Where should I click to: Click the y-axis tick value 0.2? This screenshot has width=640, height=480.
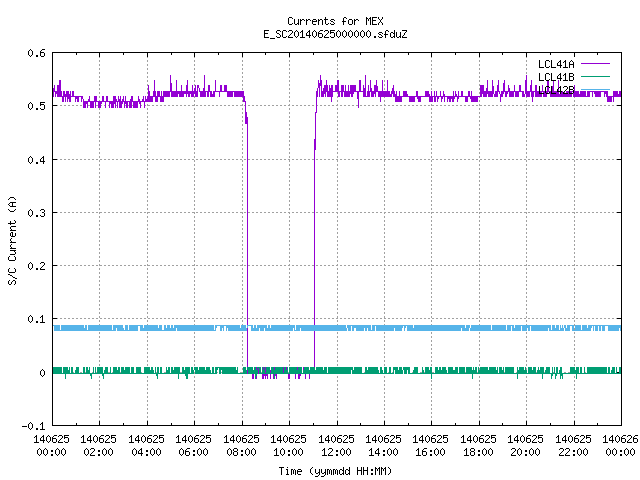(36, 266)
